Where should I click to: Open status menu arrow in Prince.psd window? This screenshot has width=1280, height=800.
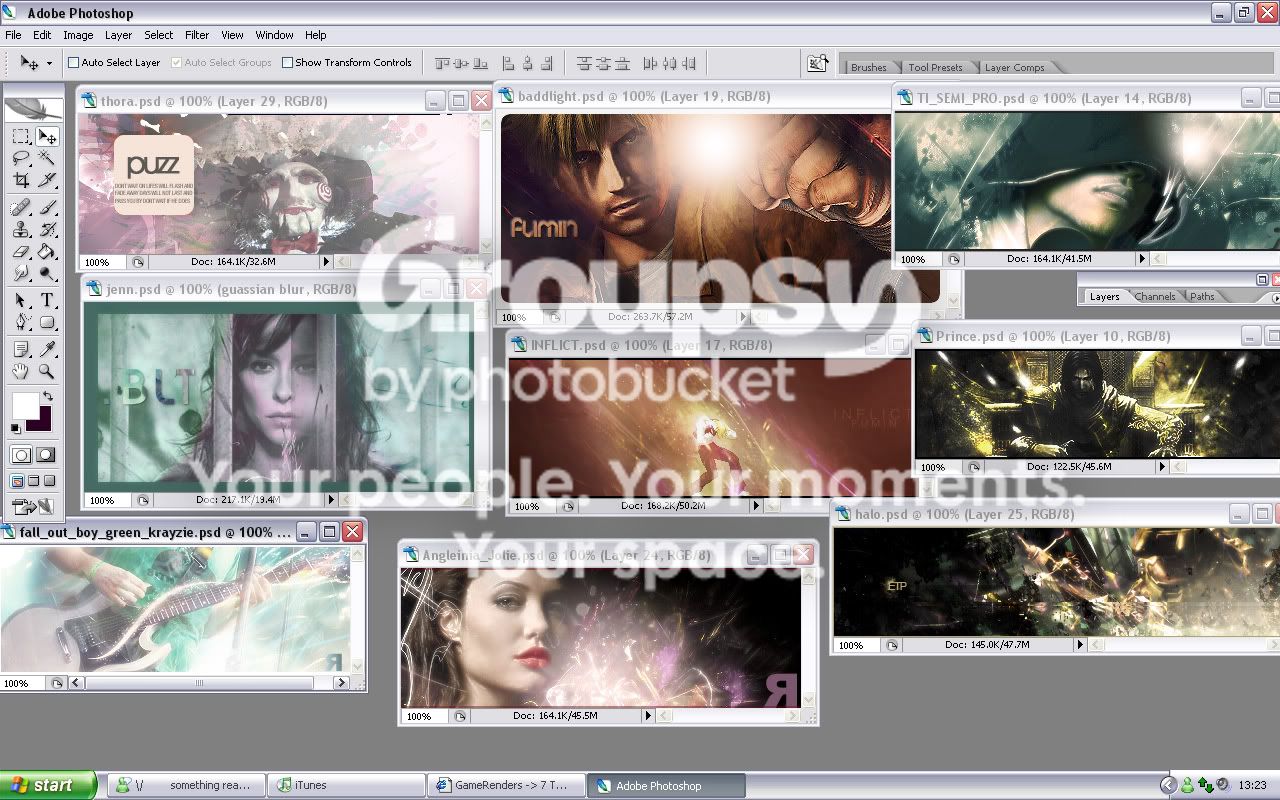[1162, 467]
